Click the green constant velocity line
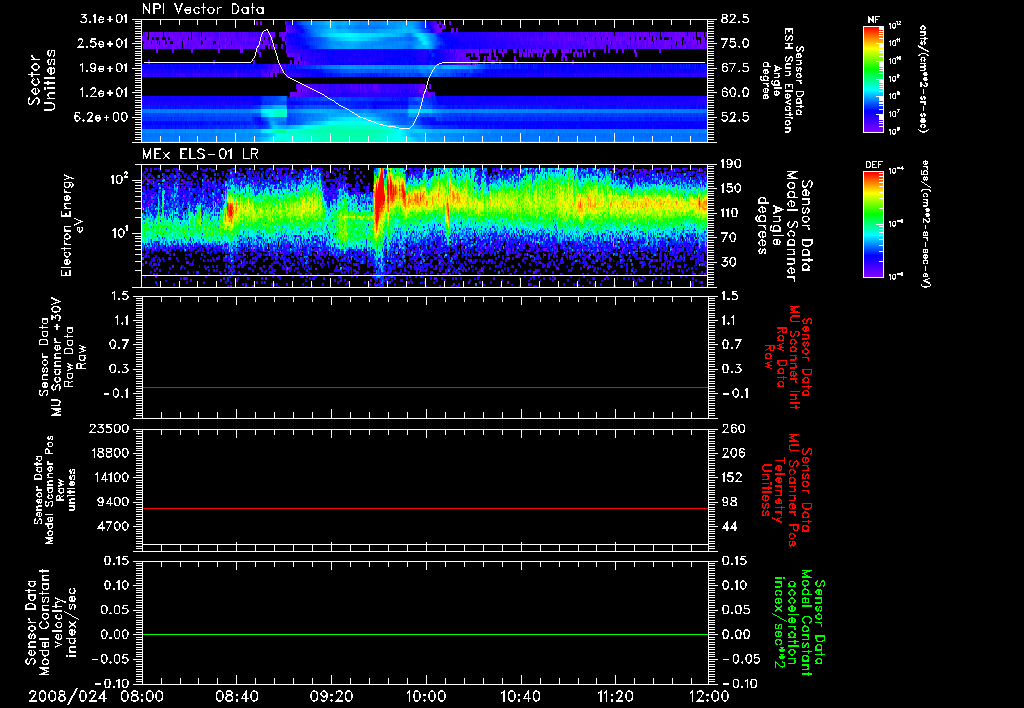Image resolution: width=1024 pixels, height=708 pixels. pos(425,634)
